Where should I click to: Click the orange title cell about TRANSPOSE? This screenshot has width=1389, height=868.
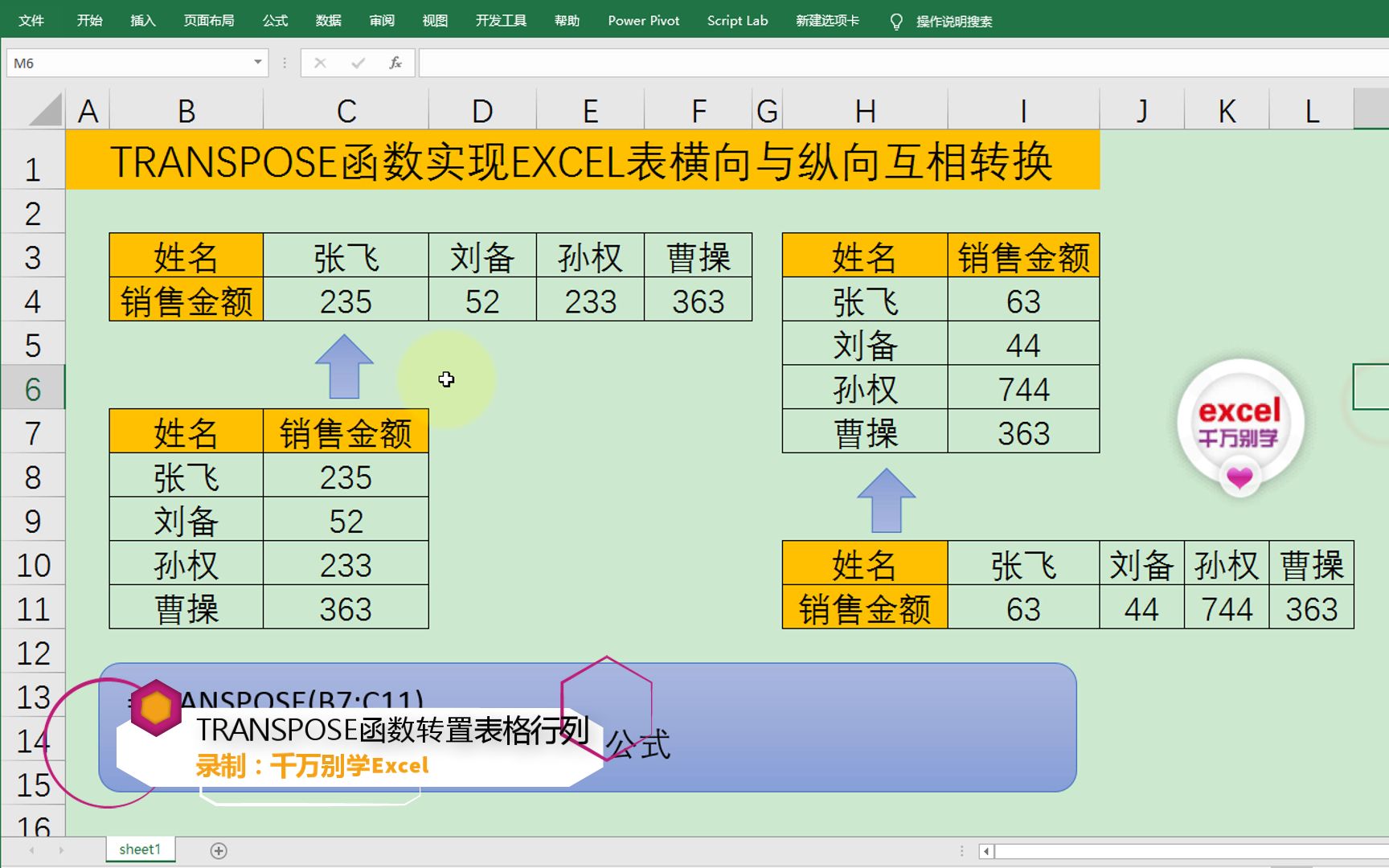[x=583, y=160]
